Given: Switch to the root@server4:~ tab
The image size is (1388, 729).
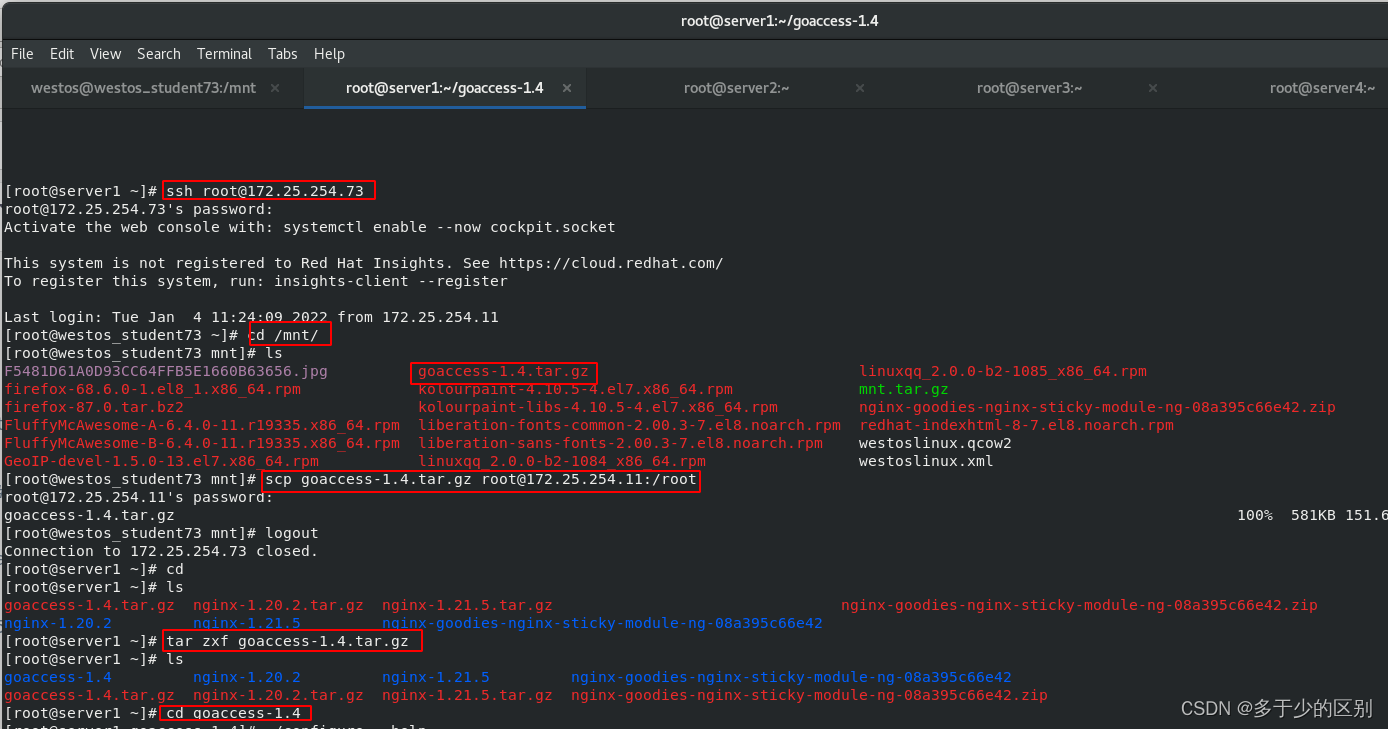Looking at the screenshot, I should (x=1323, y=88).
